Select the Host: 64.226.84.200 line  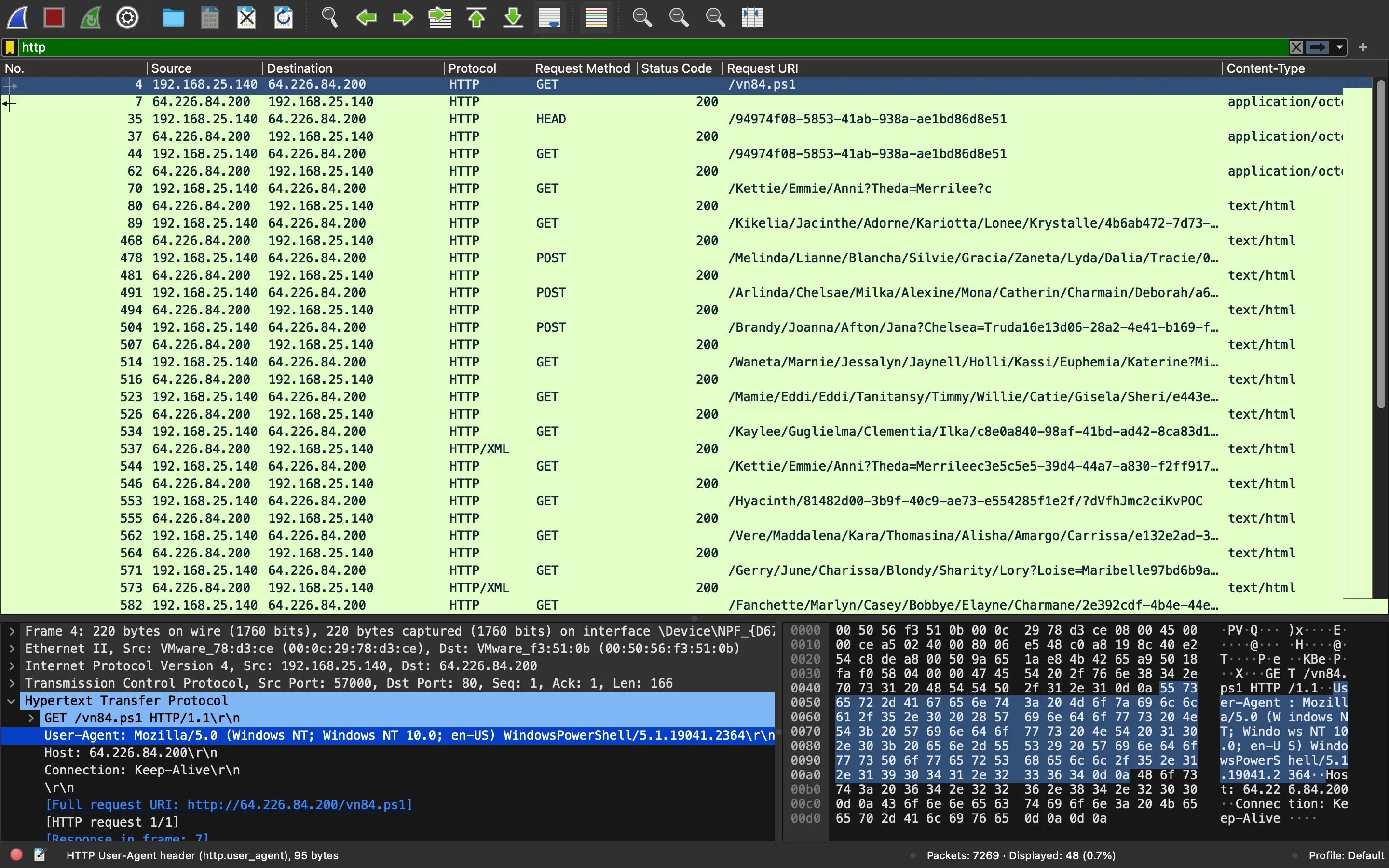tap(387, 753)
